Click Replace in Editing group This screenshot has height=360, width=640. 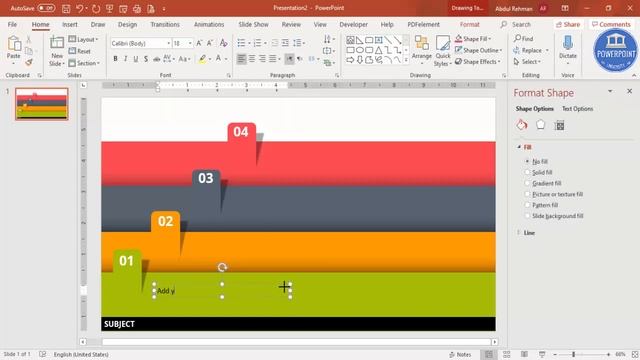click(x=531, y=50)
